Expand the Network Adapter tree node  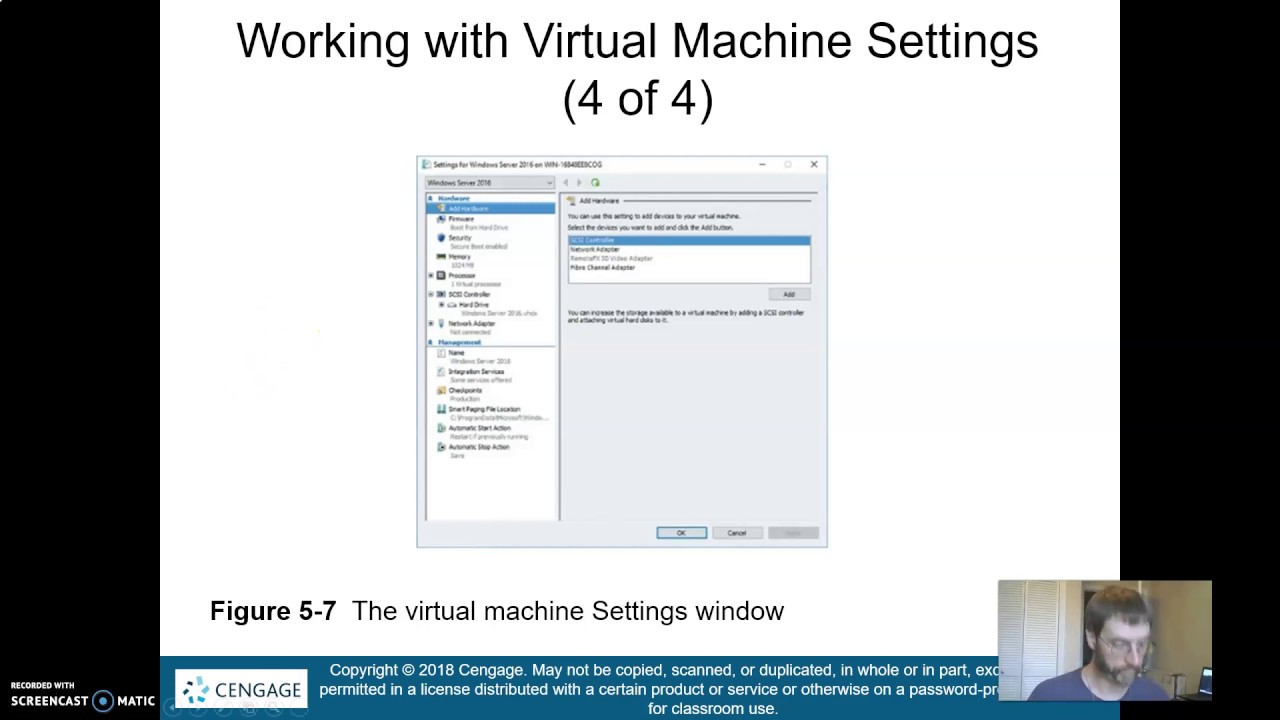coord(431,323)
